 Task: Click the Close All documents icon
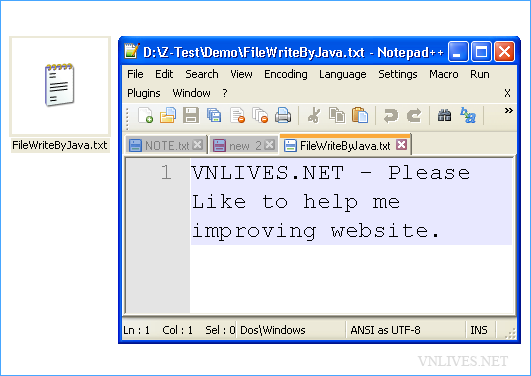[x=260, y=115]
